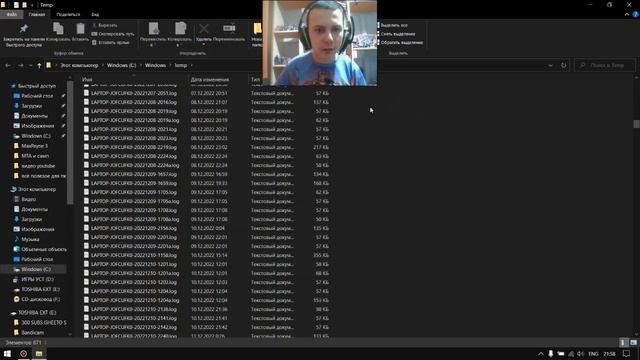Expand the Delete button dropdown arrow
This screenshot has width=640, height=360.
click(x=204, y=45)
